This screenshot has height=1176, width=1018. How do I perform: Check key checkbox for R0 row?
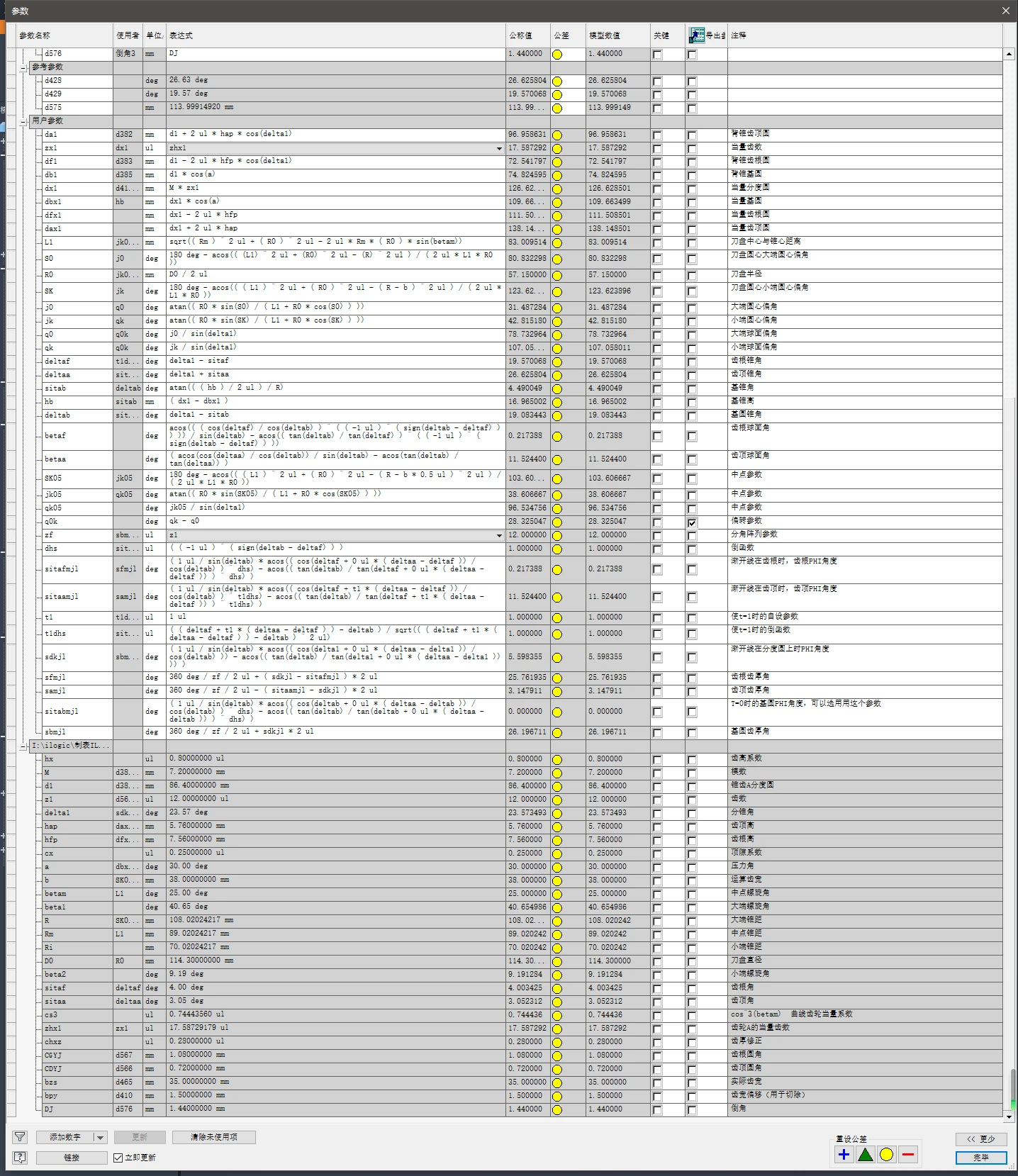657,276
